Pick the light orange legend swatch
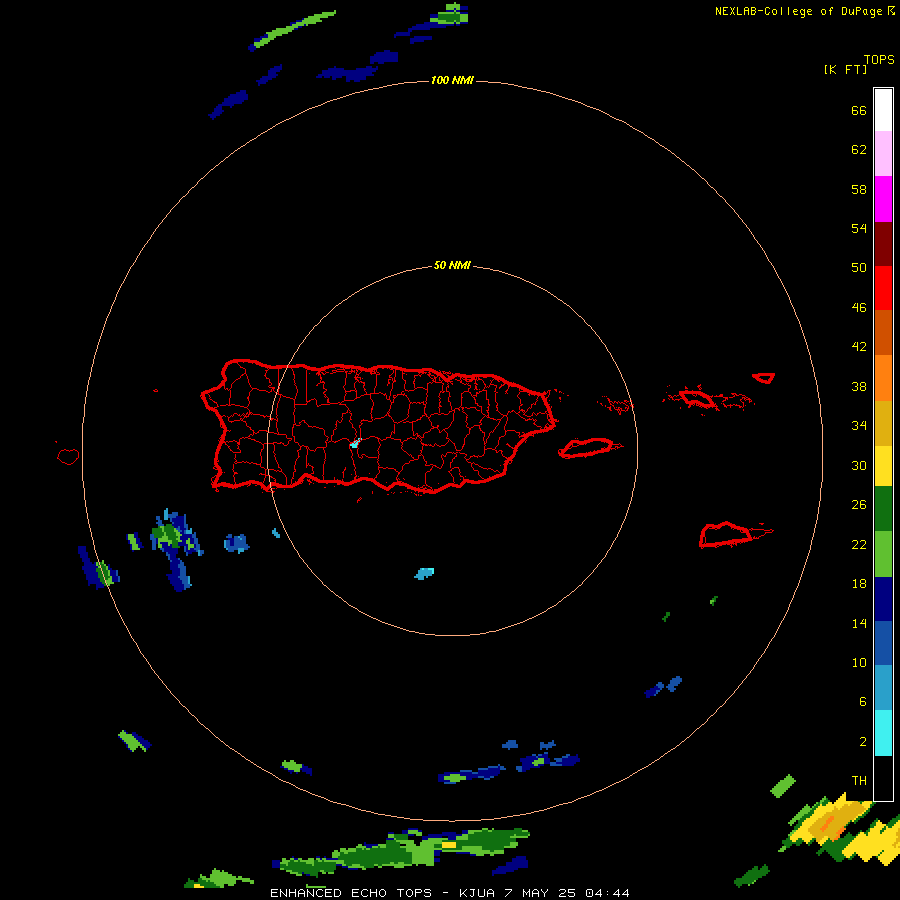Viewport: 900px width, 900px height. click(883, 378)
